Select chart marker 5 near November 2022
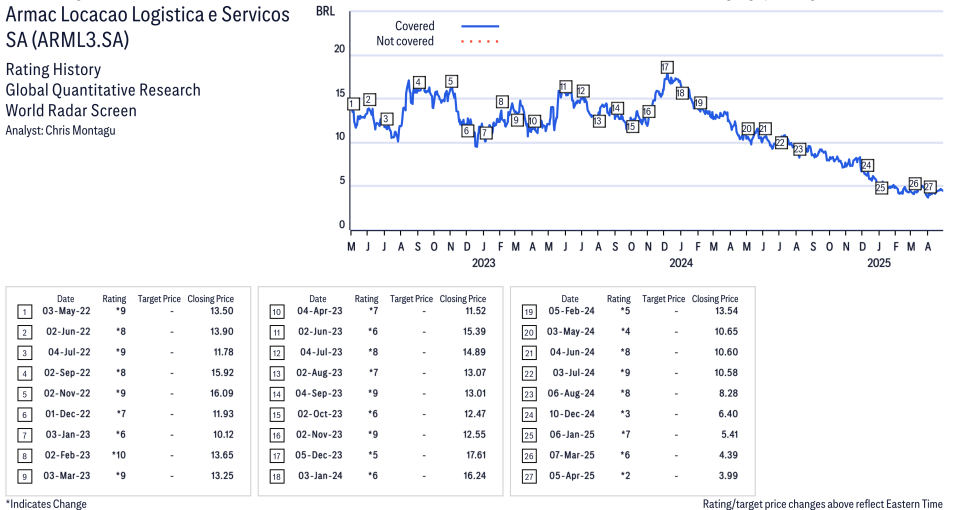 coord(451,82)
